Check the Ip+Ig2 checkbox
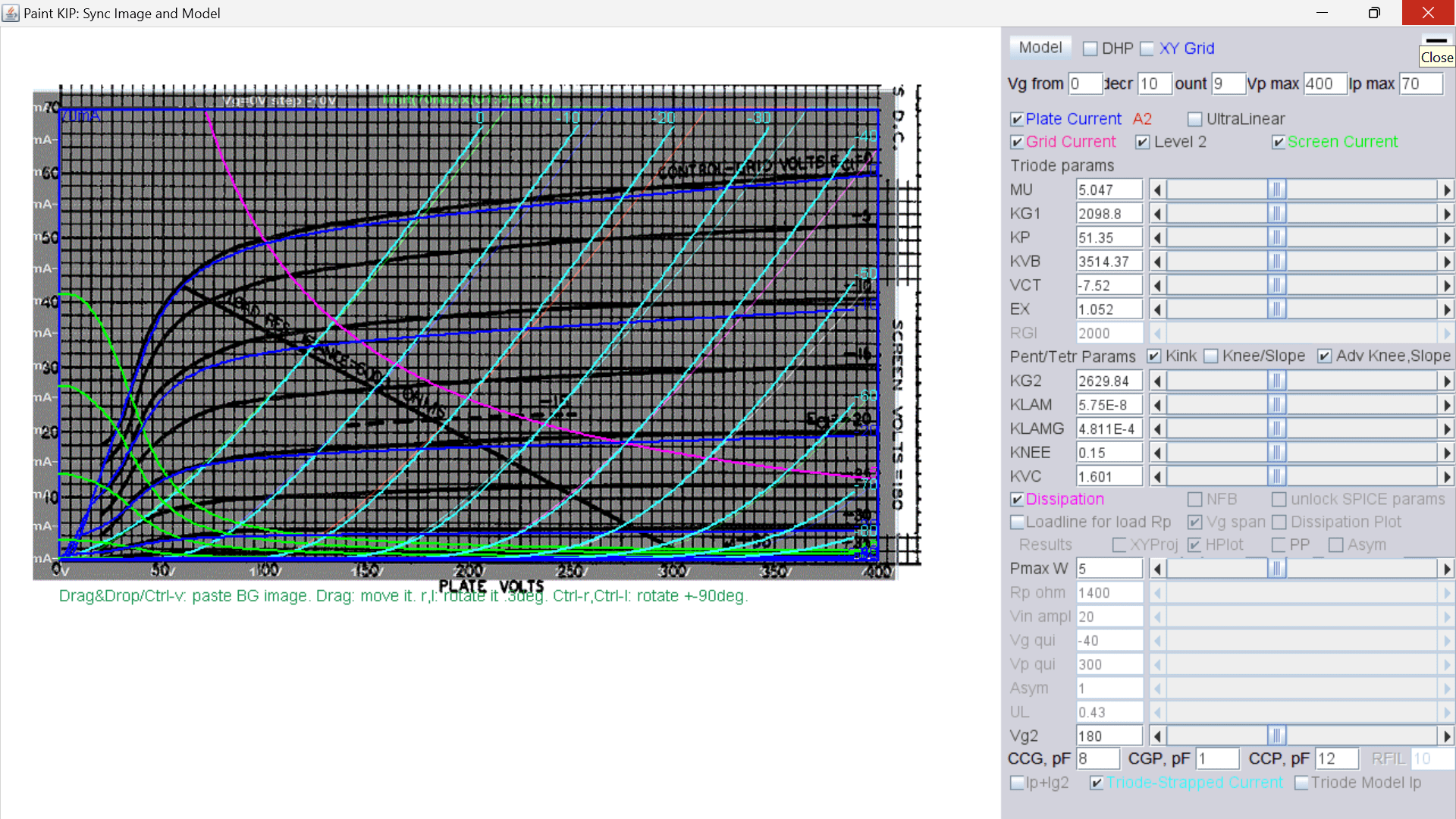The width and height of the screenshot is (1456, 819). (x=1017, y=783)
